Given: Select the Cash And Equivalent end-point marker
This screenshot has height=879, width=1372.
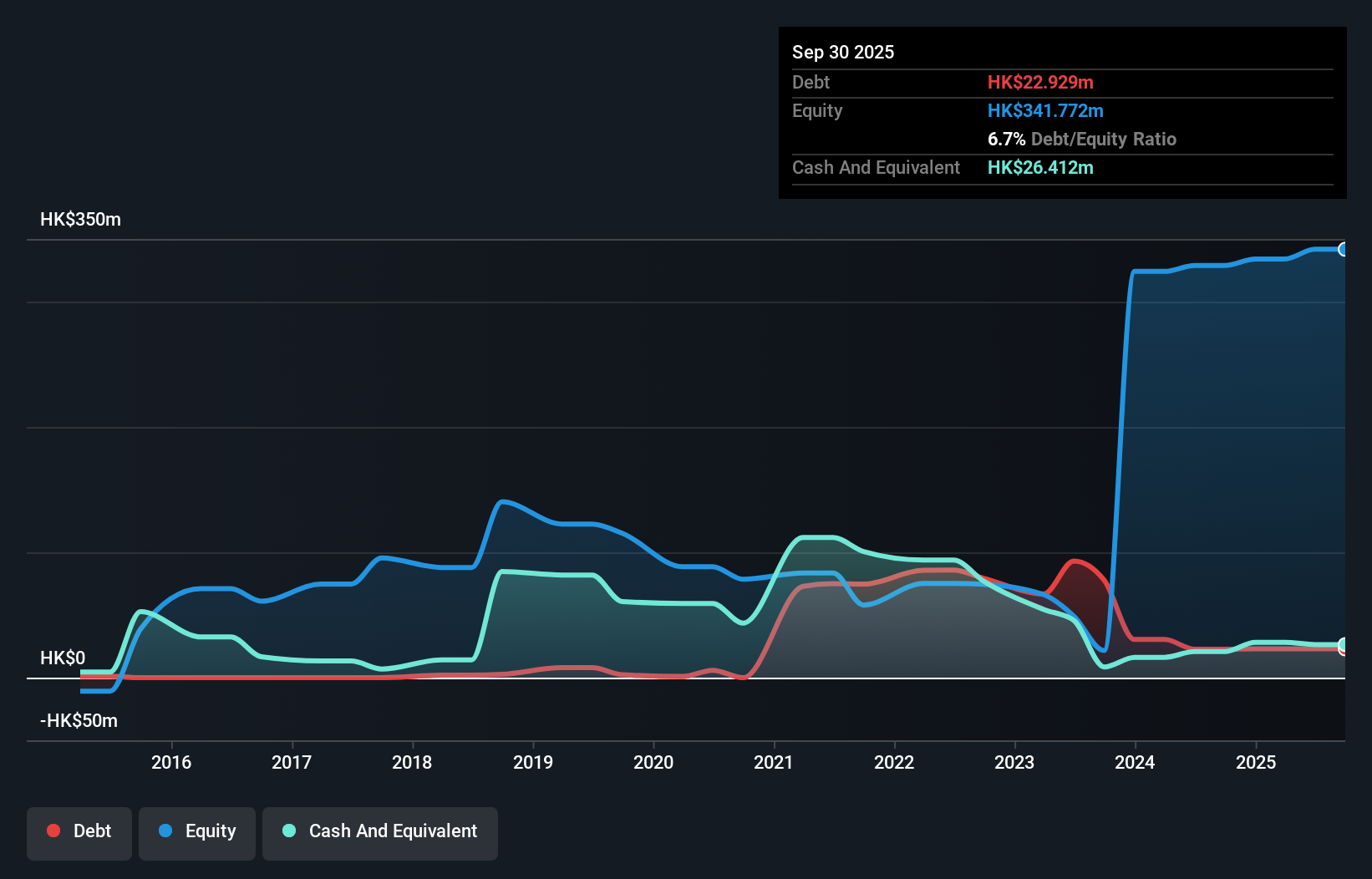Looking at the screenshot, I should click(1344, 644).
